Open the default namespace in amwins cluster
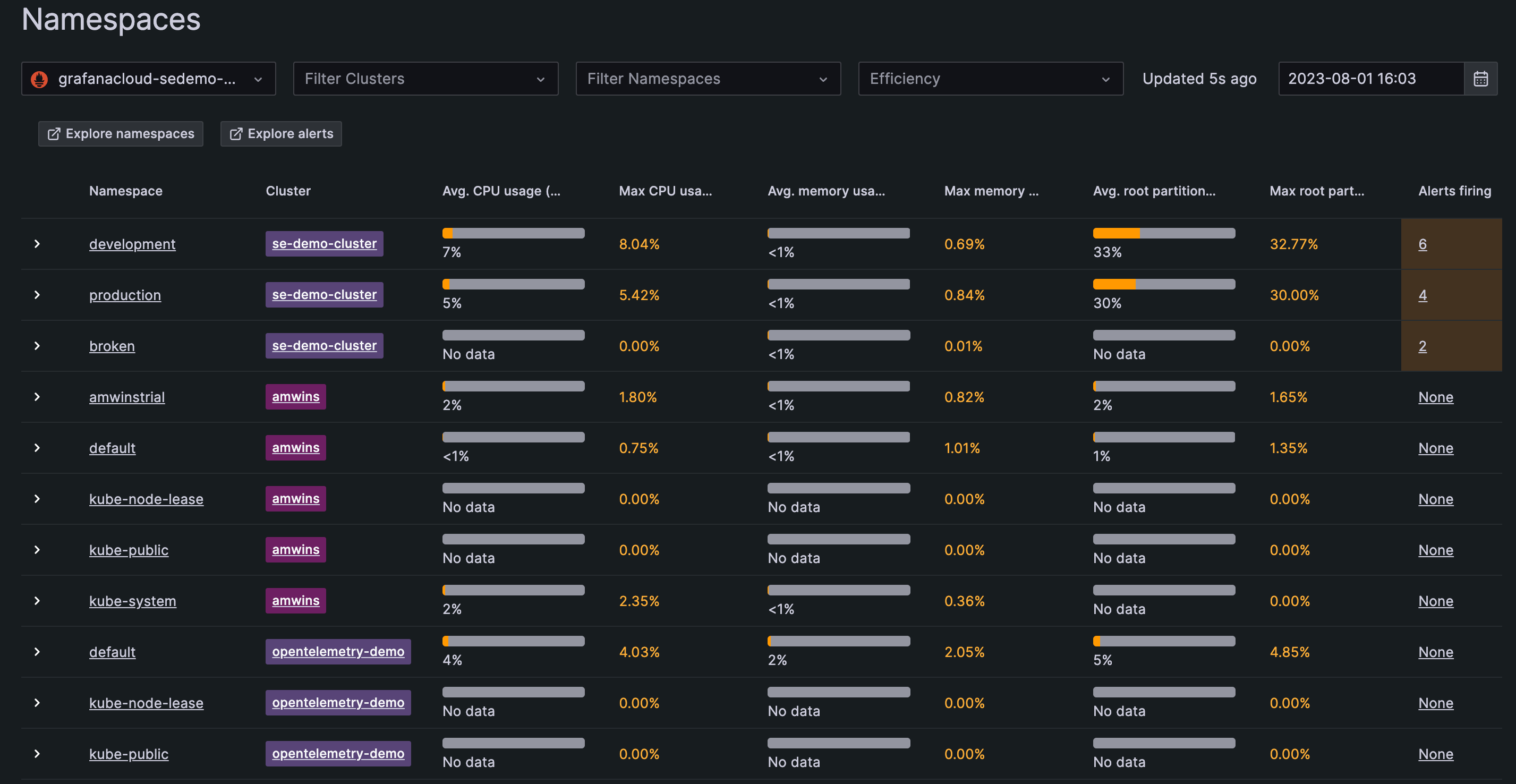 (x=113, y=448)
